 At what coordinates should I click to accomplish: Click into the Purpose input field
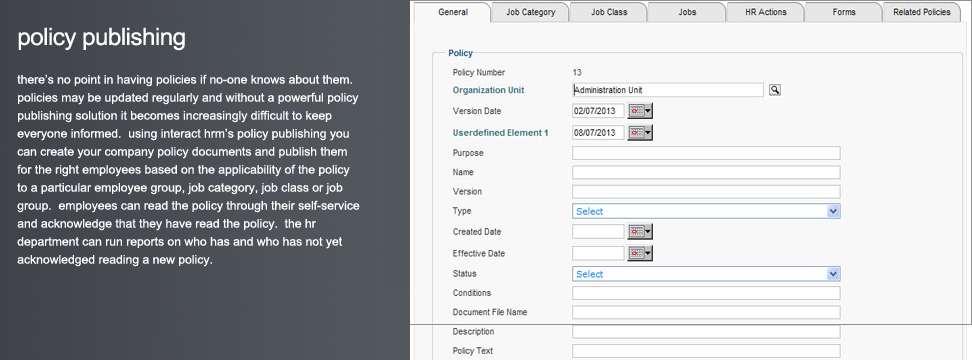(x=706, y=153)
